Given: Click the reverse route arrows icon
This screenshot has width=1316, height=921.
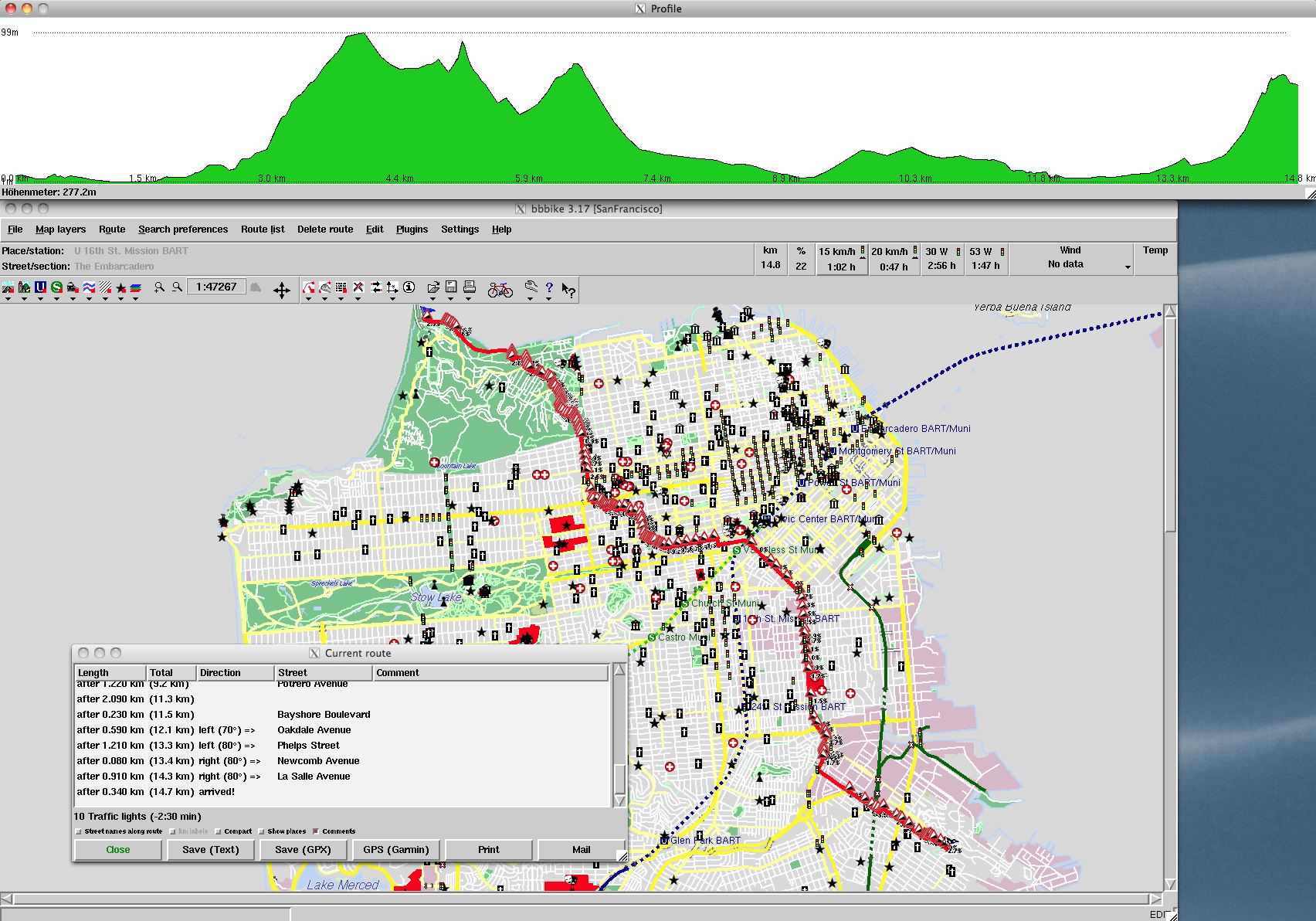Looking at the screenshot, I should pyautogui.click(x=376, y=287).
